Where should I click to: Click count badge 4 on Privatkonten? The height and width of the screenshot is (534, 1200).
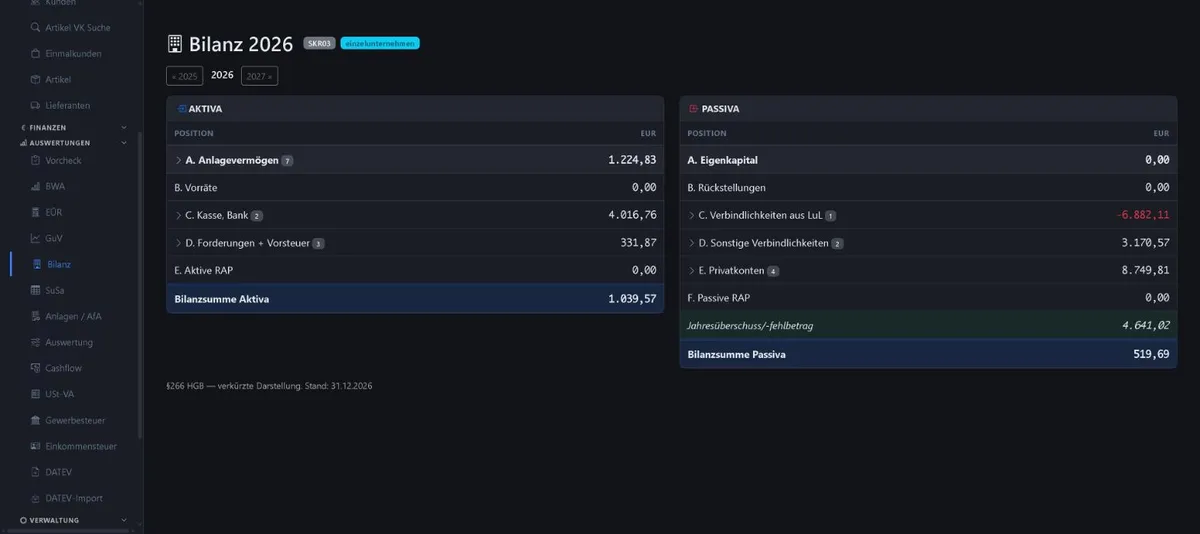[x=773, y=271]
